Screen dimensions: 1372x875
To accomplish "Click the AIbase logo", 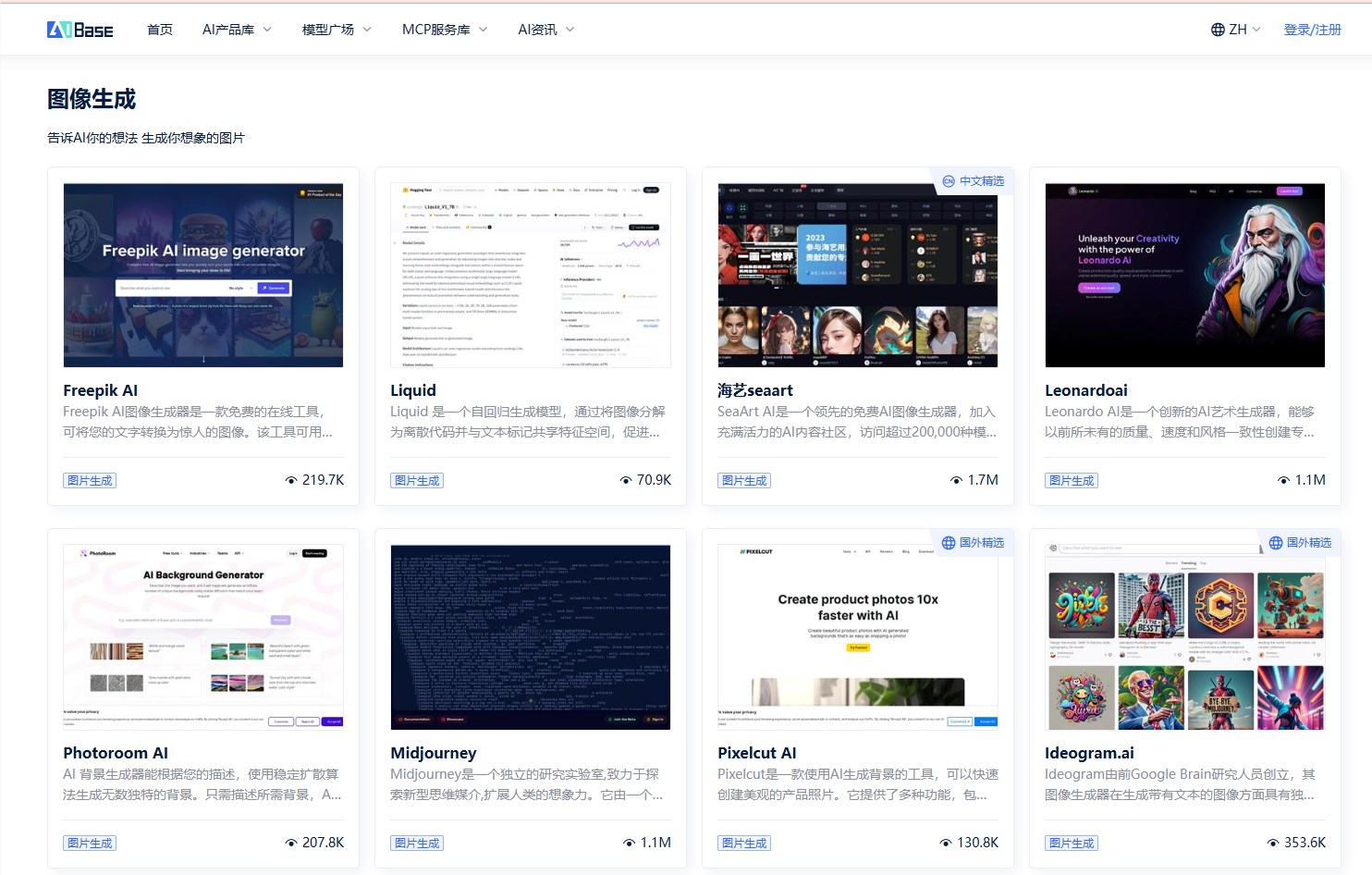I will click(80, 30).
